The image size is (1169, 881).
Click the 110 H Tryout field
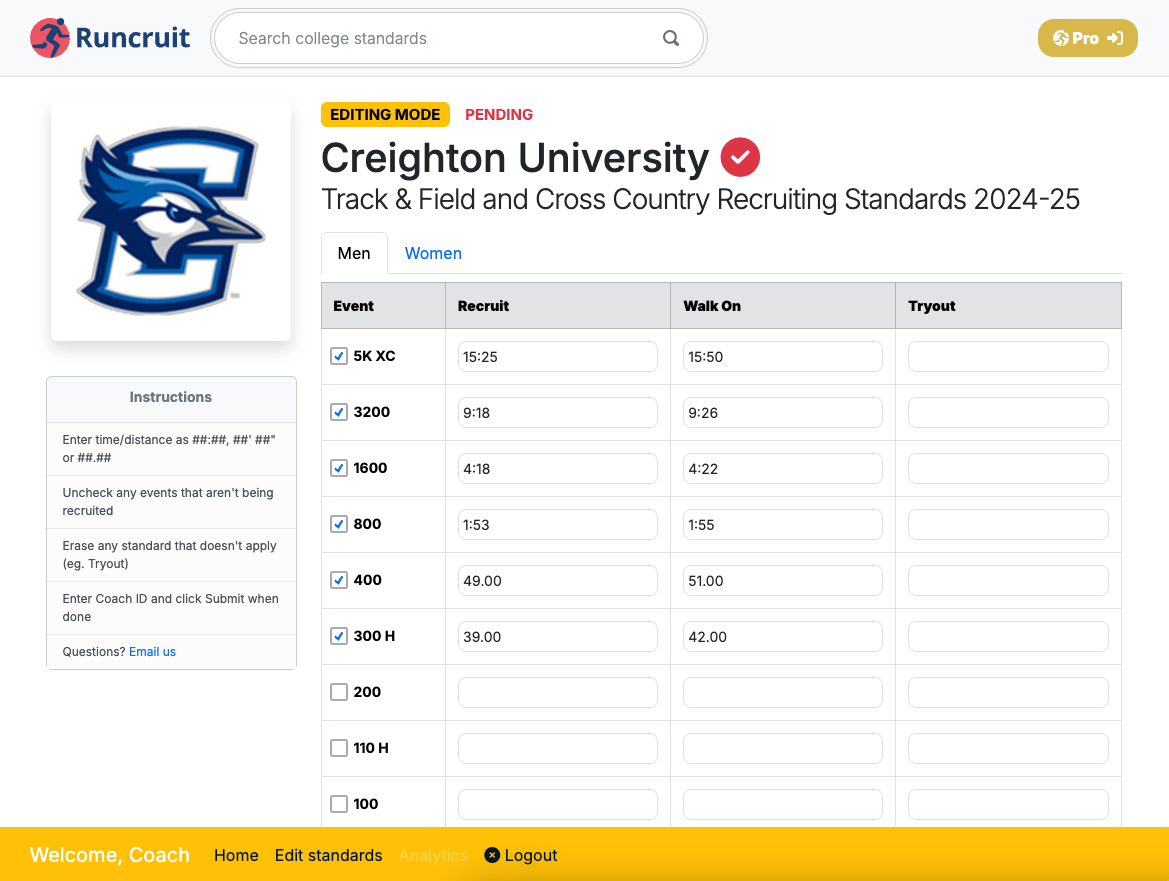pos(1008,748)
